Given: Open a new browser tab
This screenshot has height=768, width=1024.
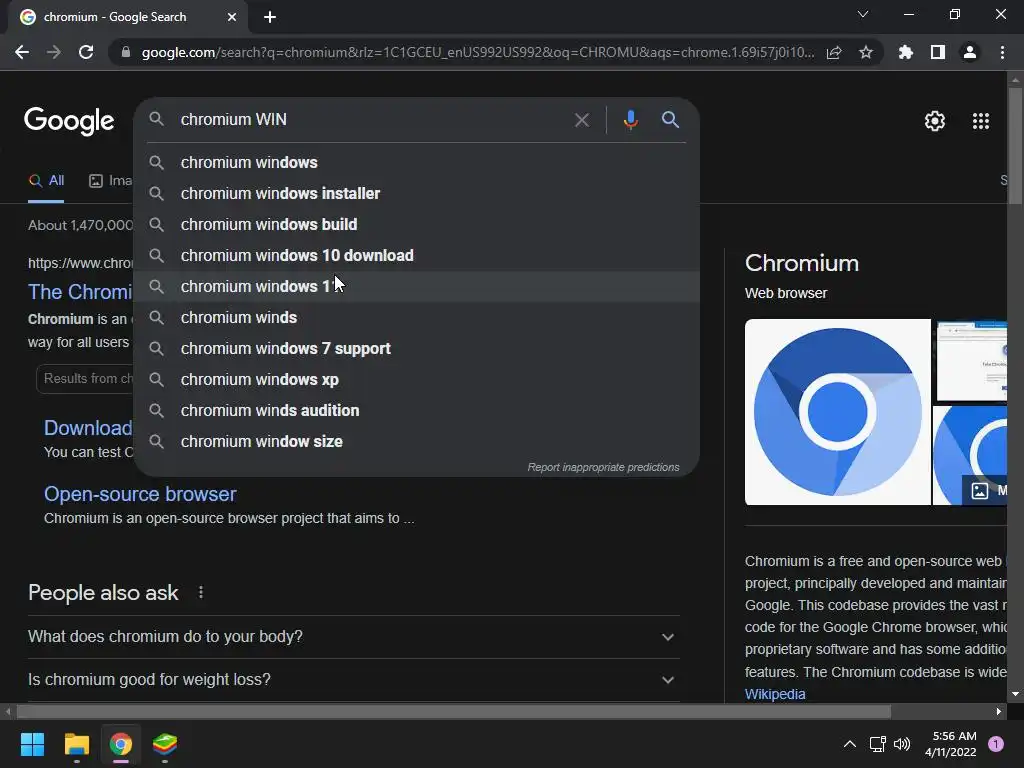Looking at the screenshot, I should pos(270,17).
